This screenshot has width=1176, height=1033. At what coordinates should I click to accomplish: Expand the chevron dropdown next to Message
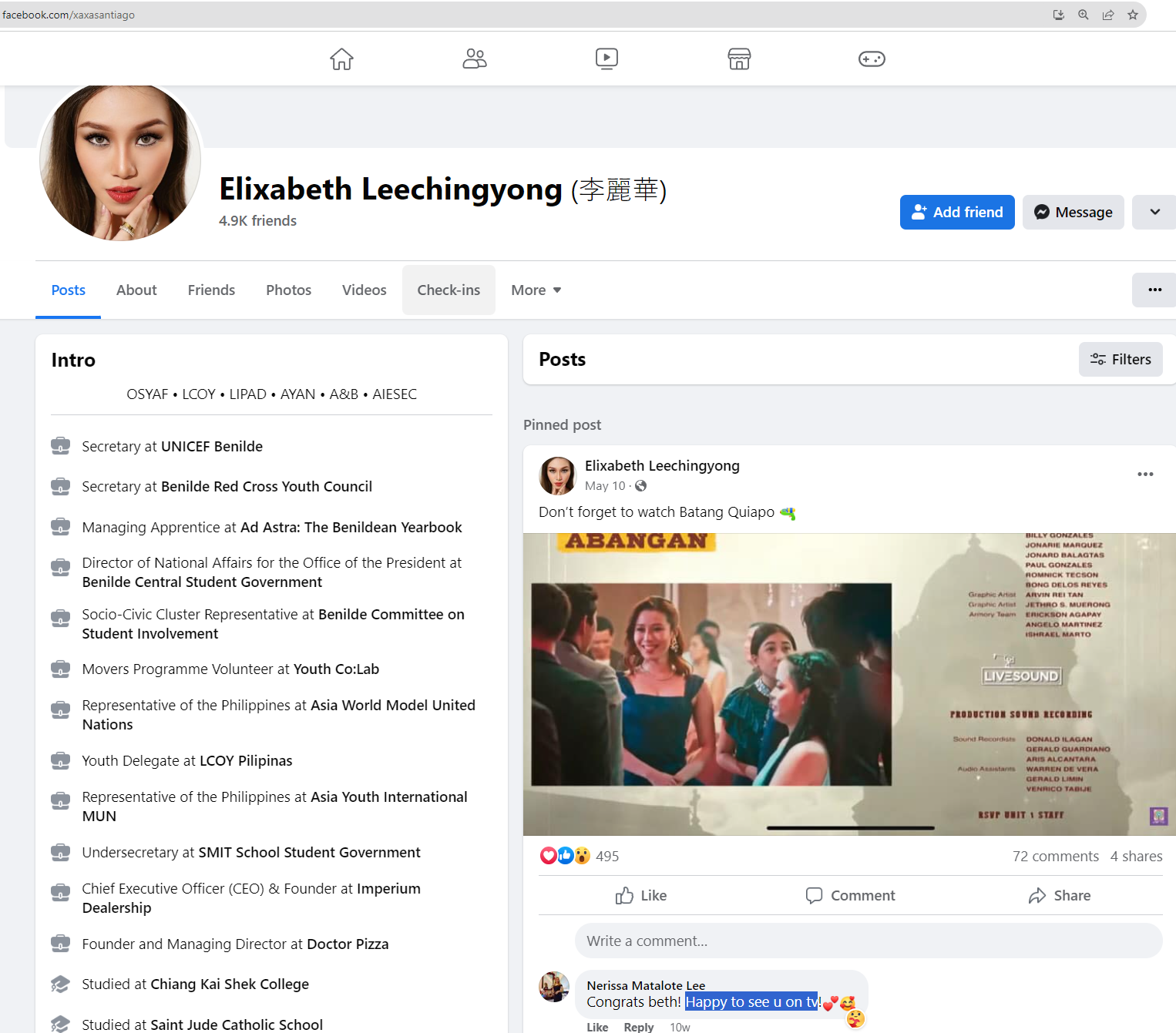tap(1154, 212)
